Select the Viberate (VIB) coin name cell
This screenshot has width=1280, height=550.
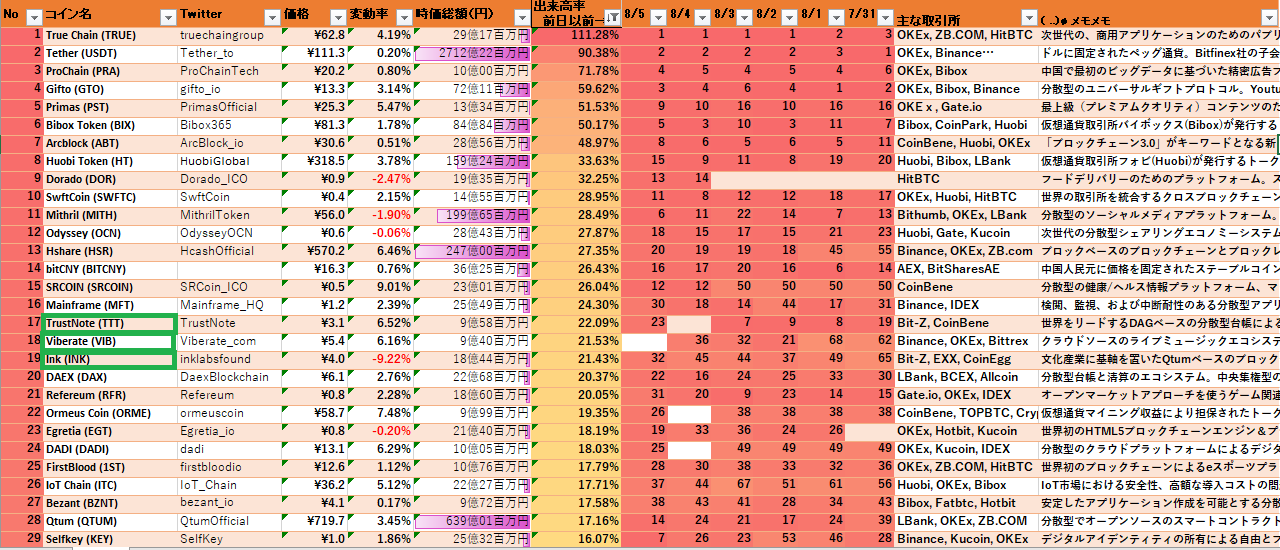(x=110, y=341)
